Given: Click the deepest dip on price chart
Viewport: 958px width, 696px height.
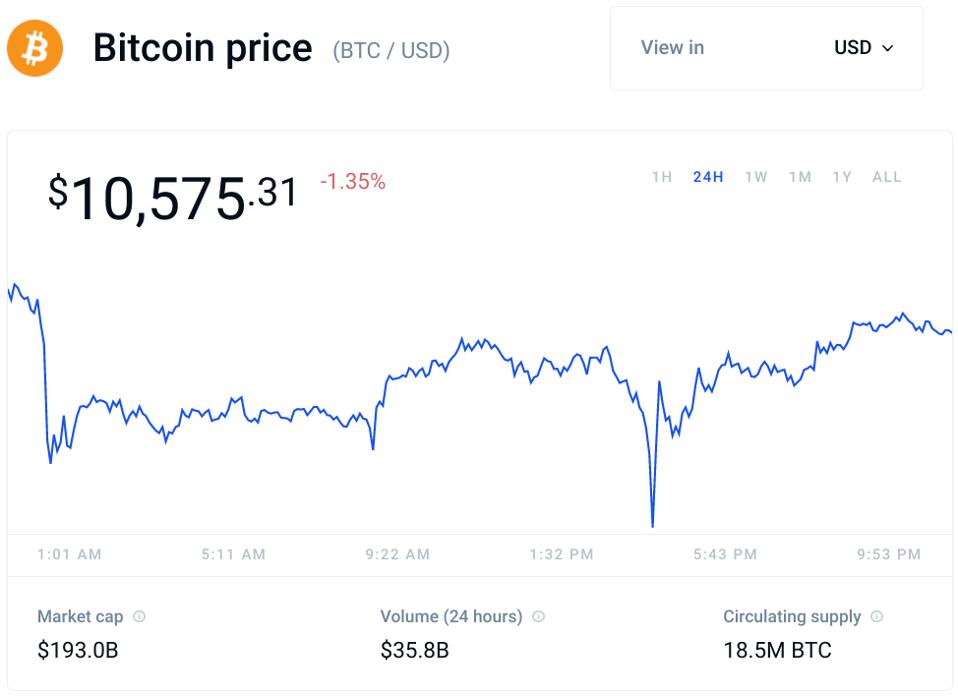Looking at the screenshot, I should click(x=652, y=523).
